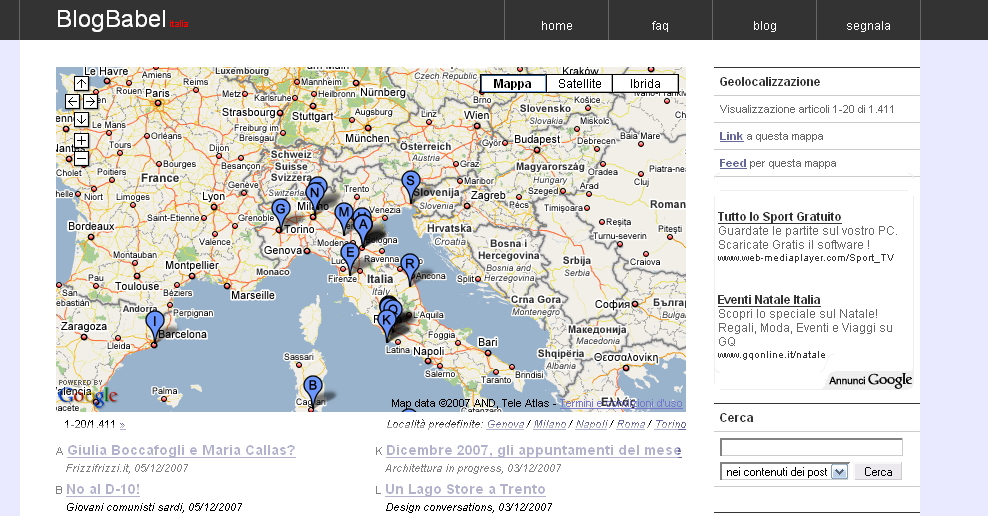Screen dimensions: 988x516
Task: Open Feed per questa mappa
Action: [733, 163]
